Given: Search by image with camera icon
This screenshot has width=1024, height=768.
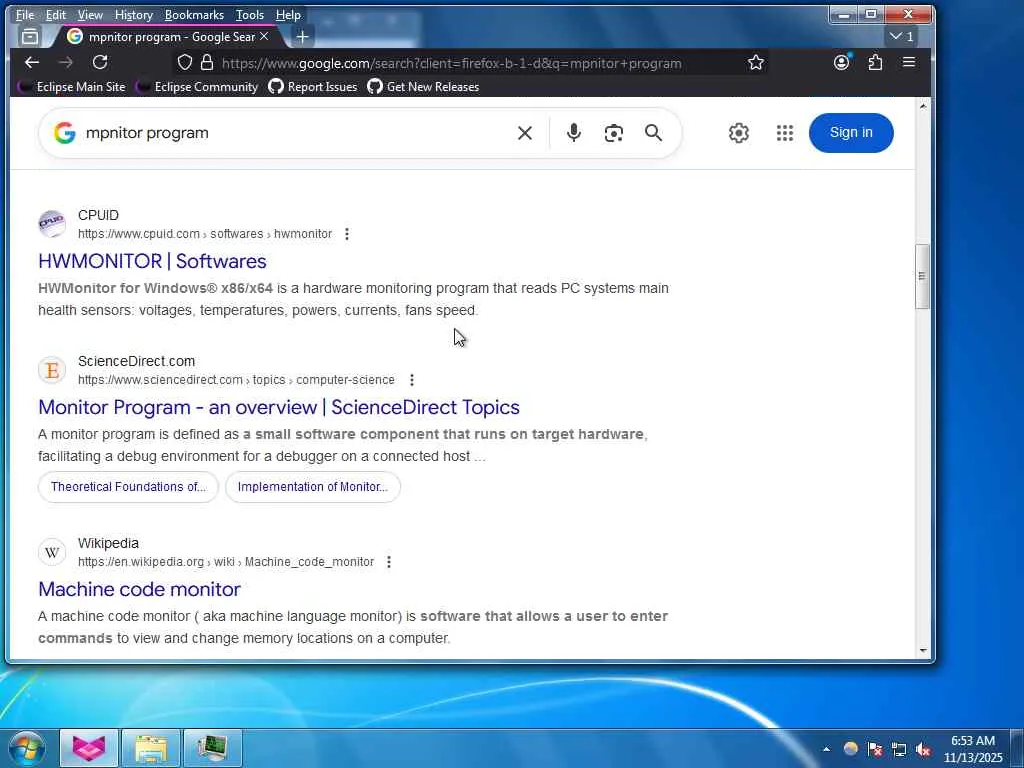Looking at the screenshot, I should pos(613,133).
